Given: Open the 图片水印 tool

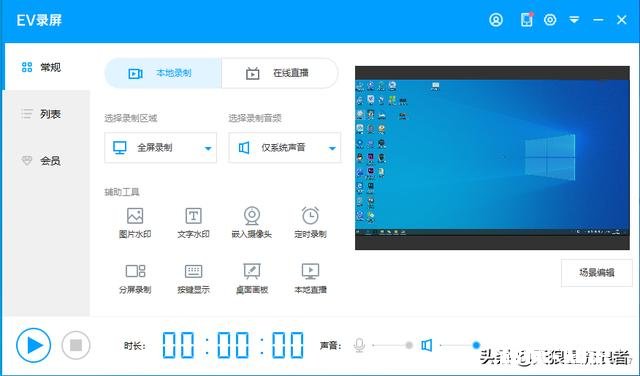Looking at the screenshot, I should pyautogui.click(x=135, y=222).
